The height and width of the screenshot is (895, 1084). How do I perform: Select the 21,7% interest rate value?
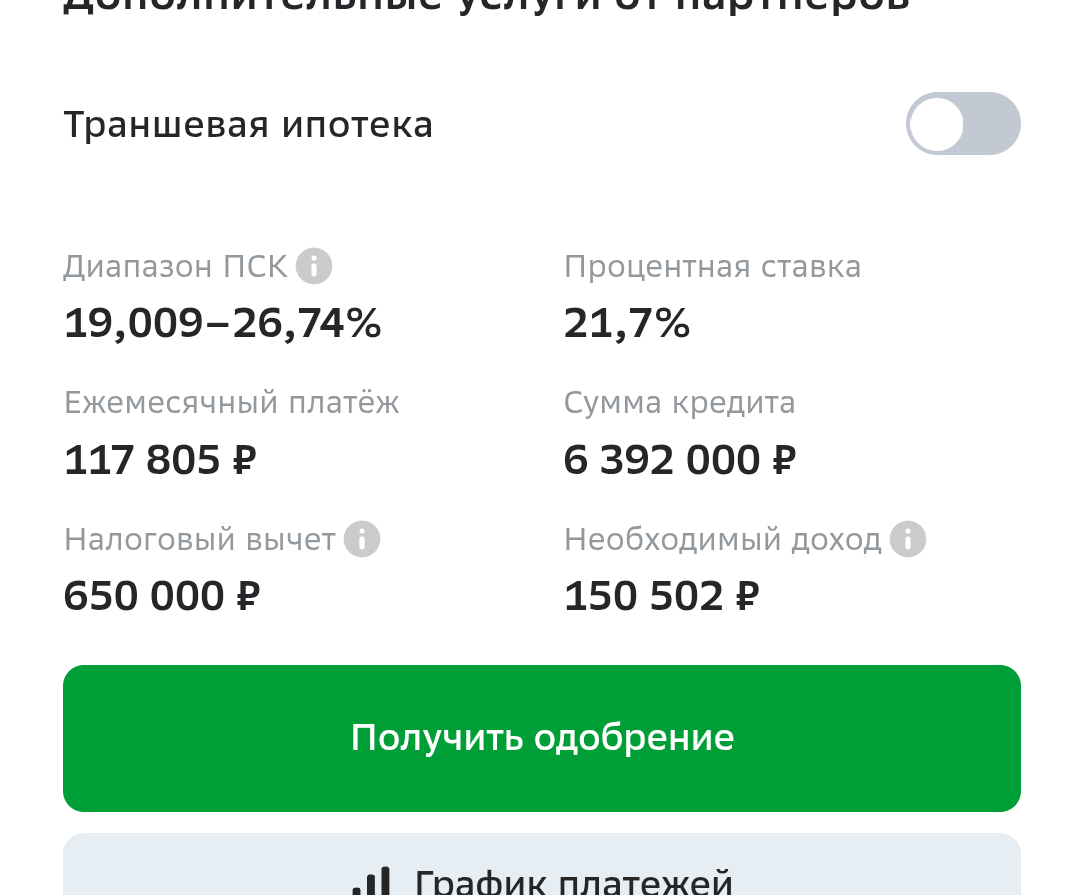pyautogui.click(x=627, y=323)
